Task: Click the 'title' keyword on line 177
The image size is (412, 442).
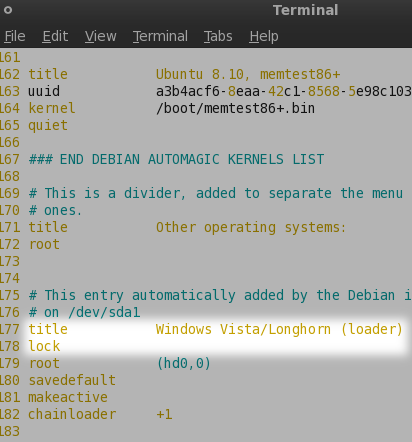Action: point(48,330)
